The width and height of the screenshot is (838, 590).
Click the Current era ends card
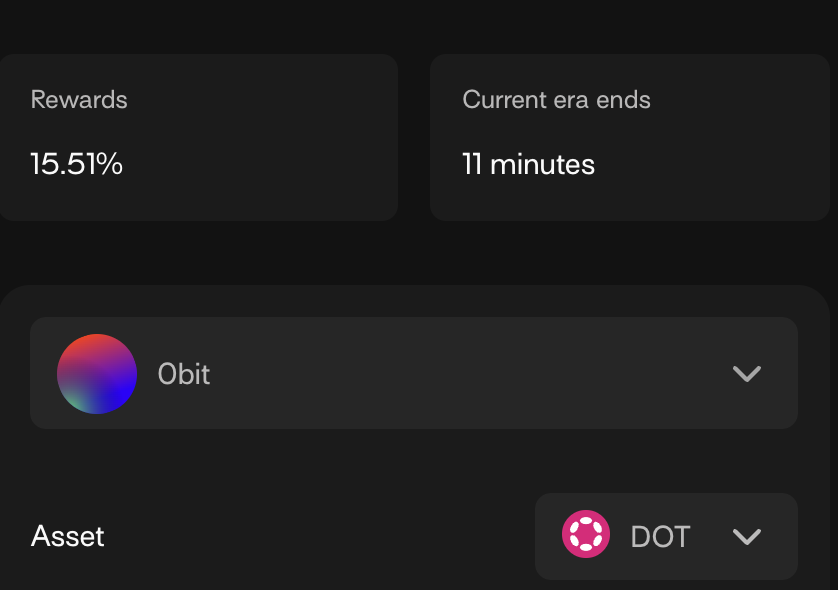click(x=629, y=136)
